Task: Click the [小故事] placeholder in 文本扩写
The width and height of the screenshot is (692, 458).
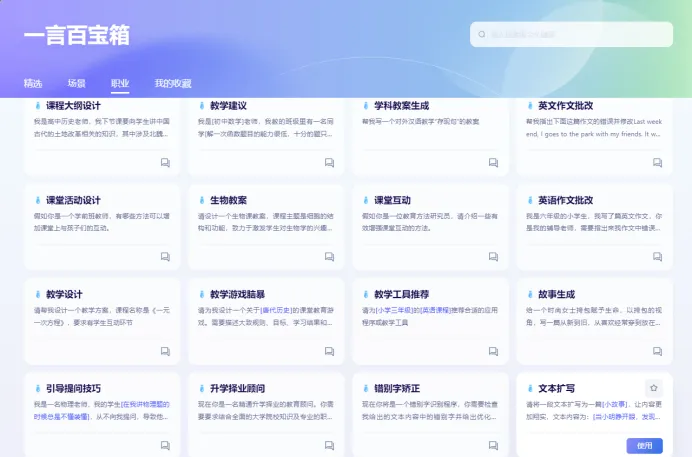Action: [615, 404]
